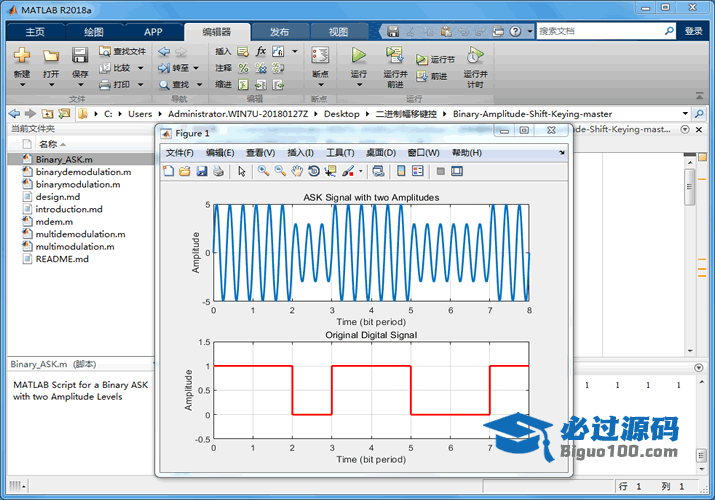The image size is (715, 500).
Task: Toggle Brush data tool
Action: (x=348, y=171)
